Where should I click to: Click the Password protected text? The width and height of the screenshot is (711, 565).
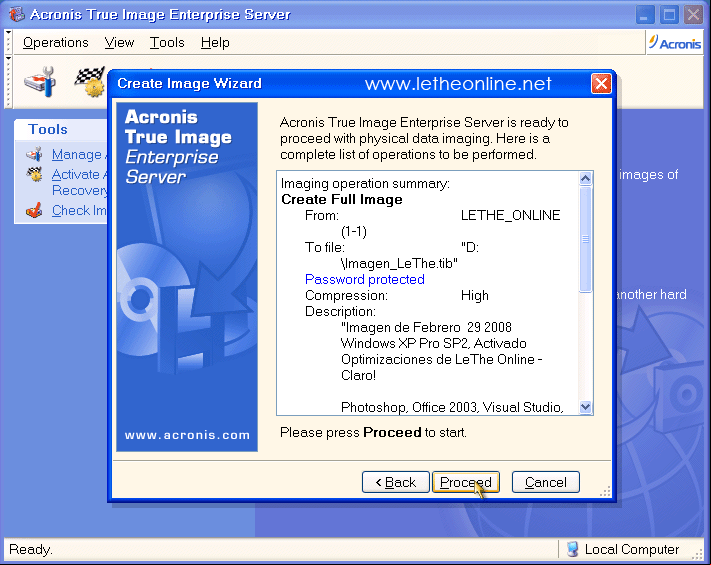point(365,279)
